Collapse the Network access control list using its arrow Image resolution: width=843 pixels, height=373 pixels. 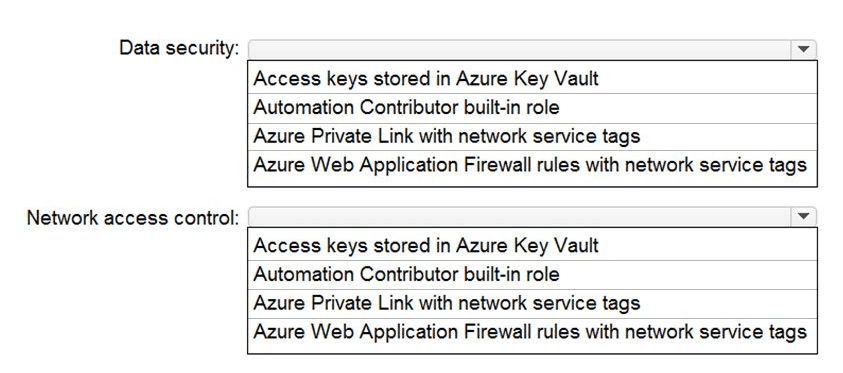(803, 217)
